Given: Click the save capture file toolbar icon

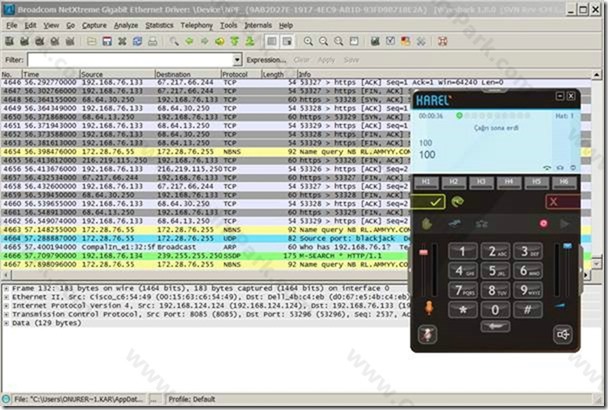Looking at the screenshot, I should click(107, 41).
